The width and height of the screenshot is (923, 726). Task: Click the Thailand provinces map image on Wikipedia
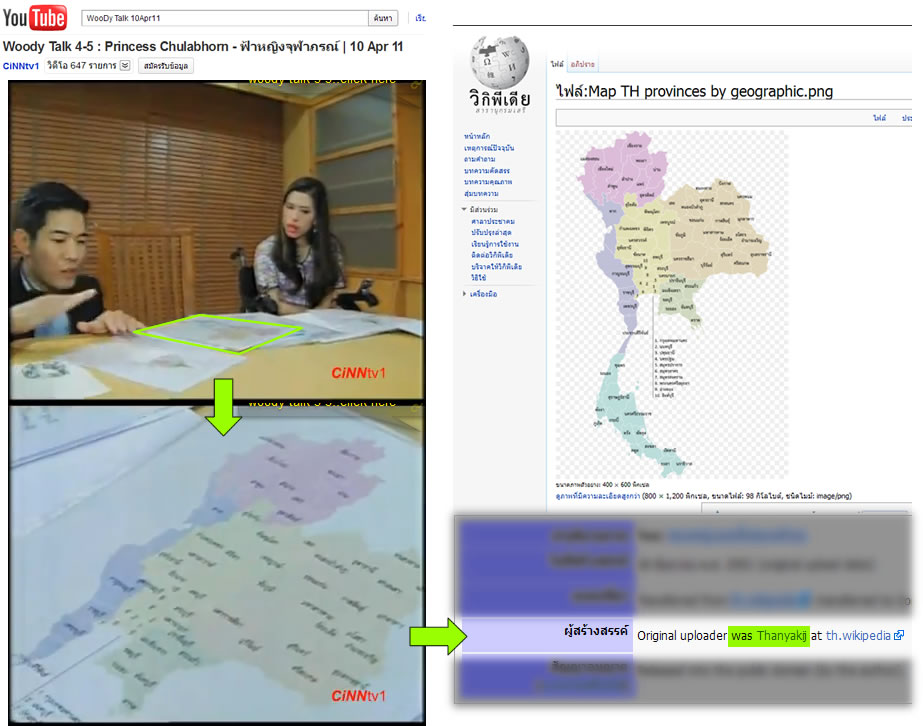tap(671, 304)
